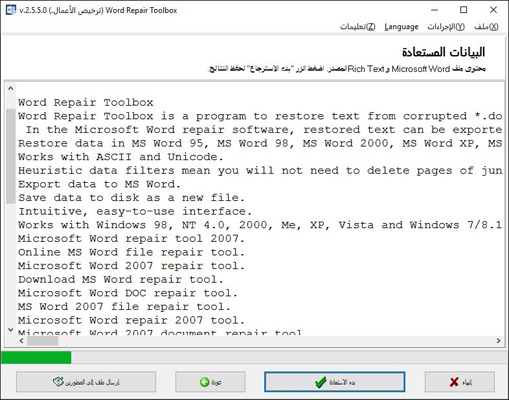Close the Word Repair Toolbox window
This screenshot has height=400, width=509.
493,10
